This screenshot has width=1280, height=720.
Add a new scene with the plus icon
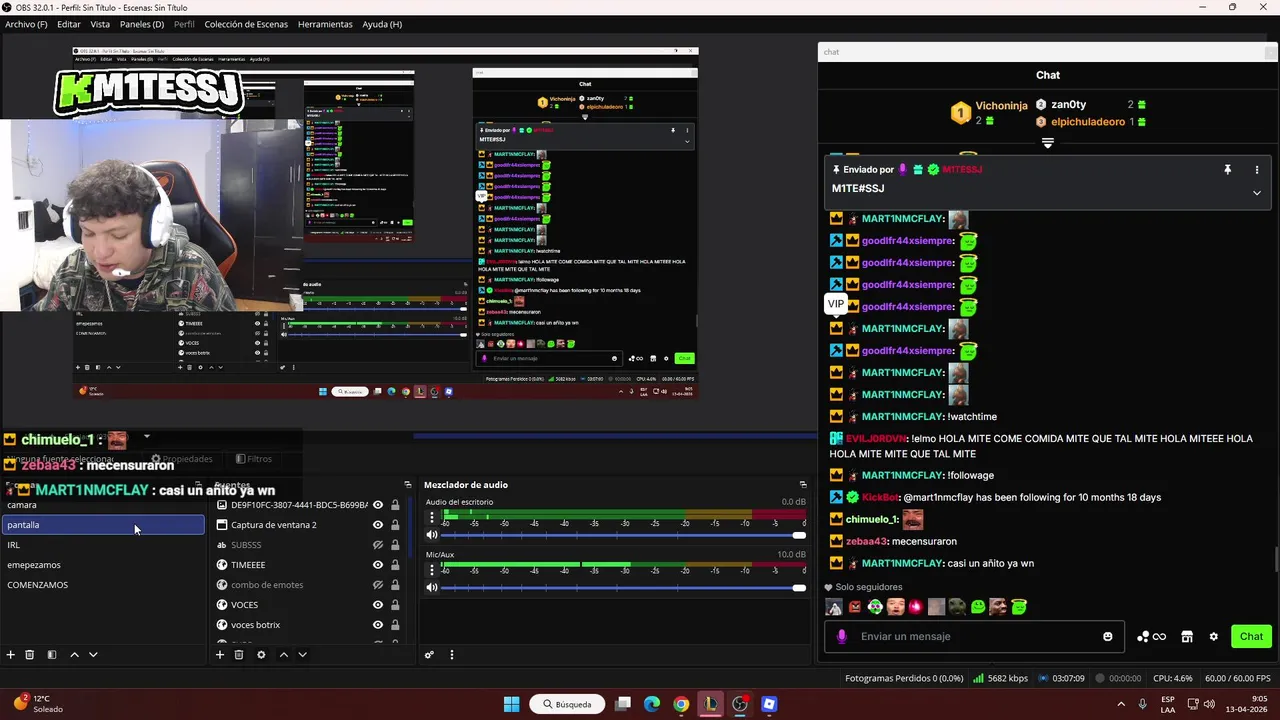pos(11,655)
